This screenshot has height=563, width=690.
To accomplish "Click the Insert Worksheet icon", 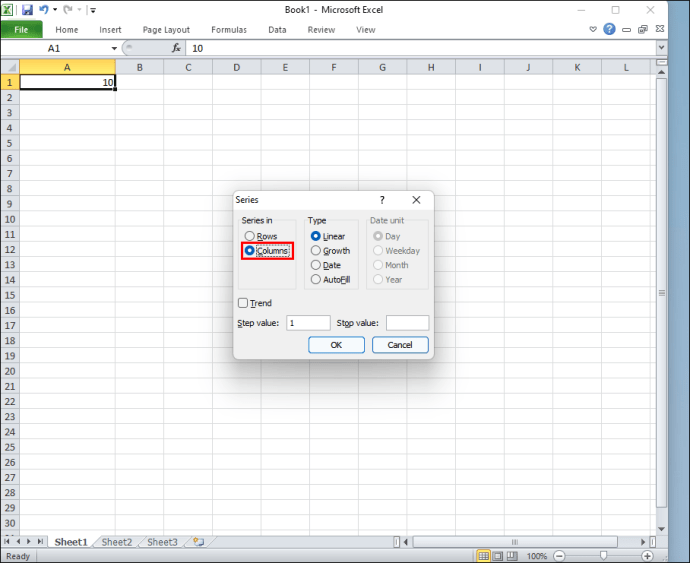I will pos(199,542).
